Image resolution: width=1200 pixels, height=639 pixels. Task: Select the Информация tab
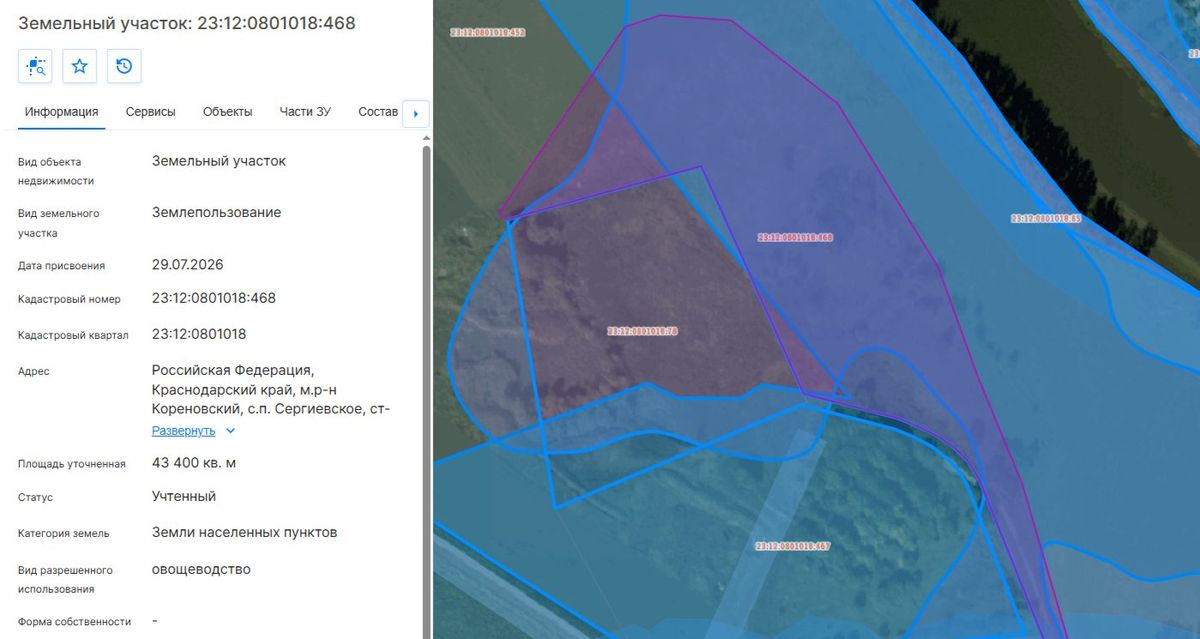coord(62,112)
